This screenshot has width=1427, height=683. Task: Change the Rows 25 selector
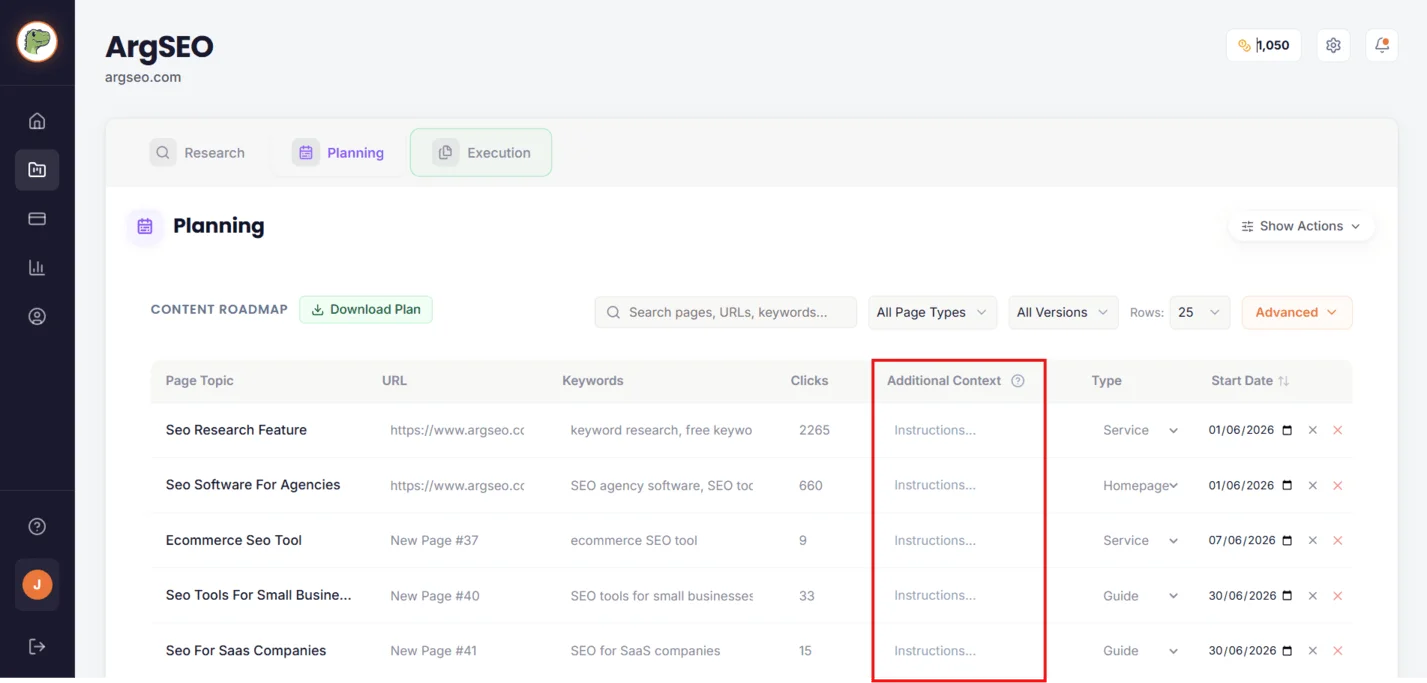[1200, 312]
